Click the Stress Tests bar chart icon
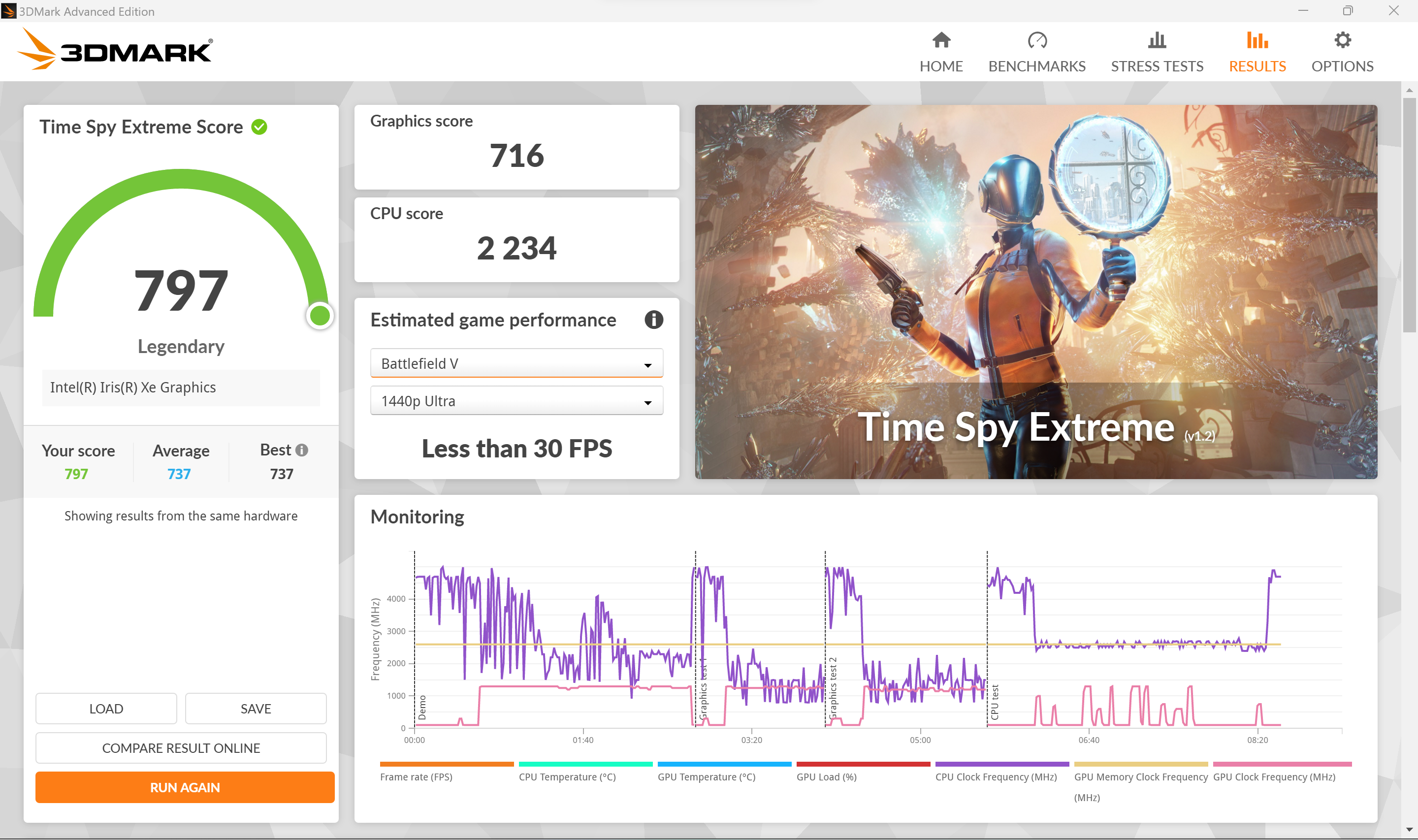The image size is (1418, 840). [x=1157, y=40]
